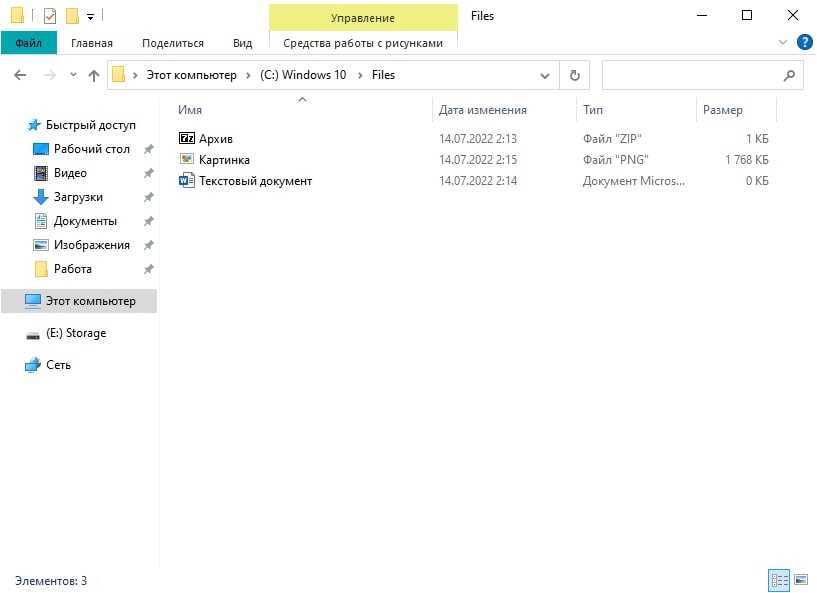Click the Help question mark icon
Image resolution: width=817 pixels, height=593 pixels.
(x=803, y=42)
